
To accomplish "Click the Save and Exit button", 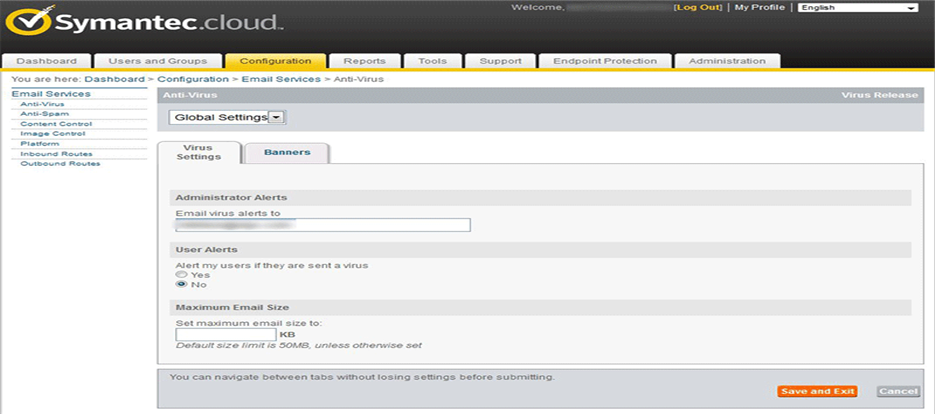I will point(817,391).
